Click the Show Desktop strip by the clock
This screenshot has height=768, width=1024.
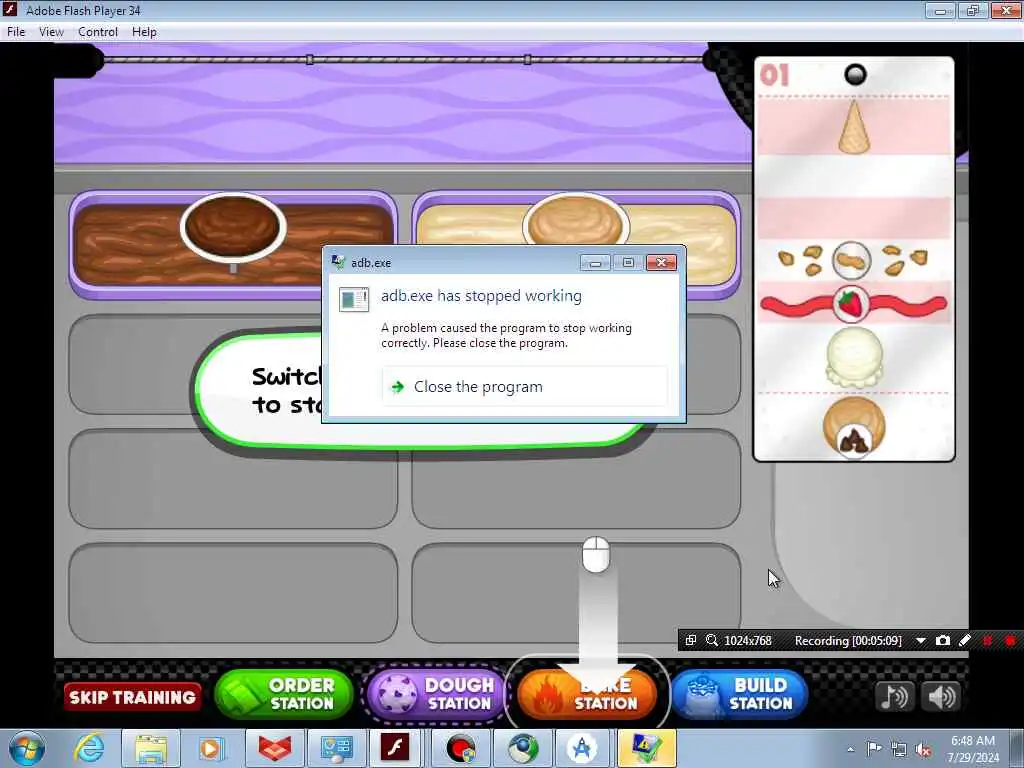pyautogui.click(x=1018, y=748)
